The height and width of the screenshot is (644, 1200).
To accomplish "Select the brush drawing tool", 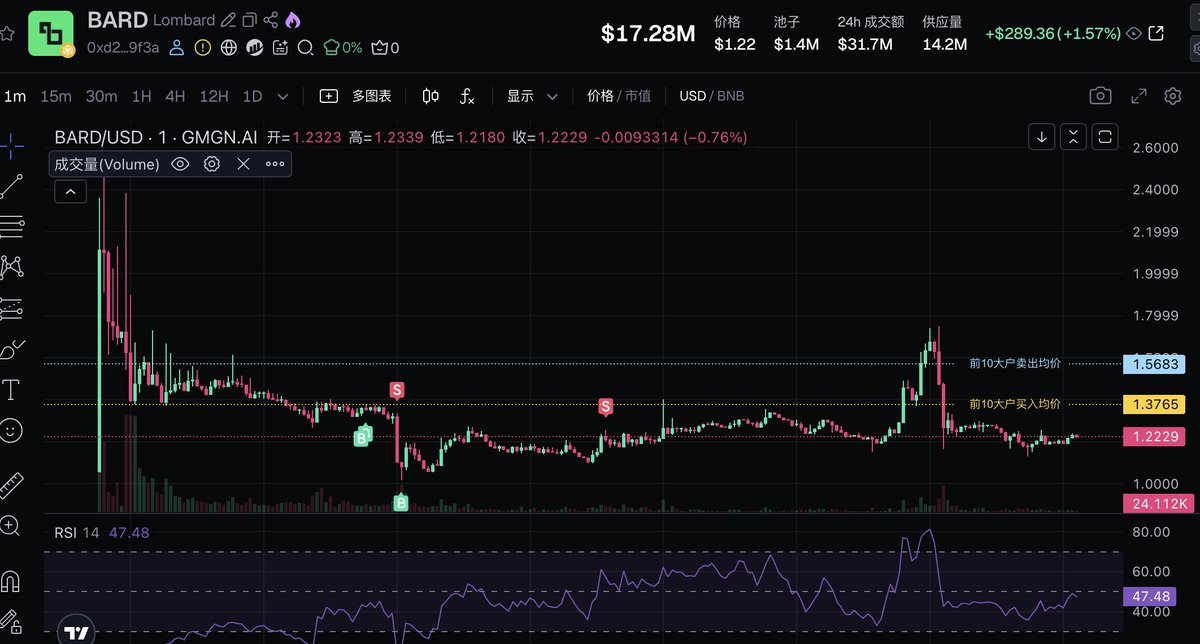I will (x=12, y=350).
